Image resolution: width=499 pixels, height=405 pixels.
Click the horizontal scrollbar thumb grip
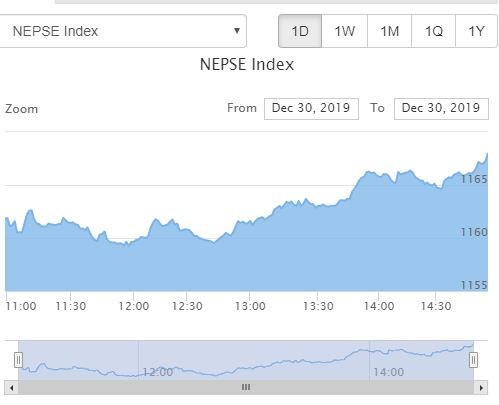coord(246,387)
